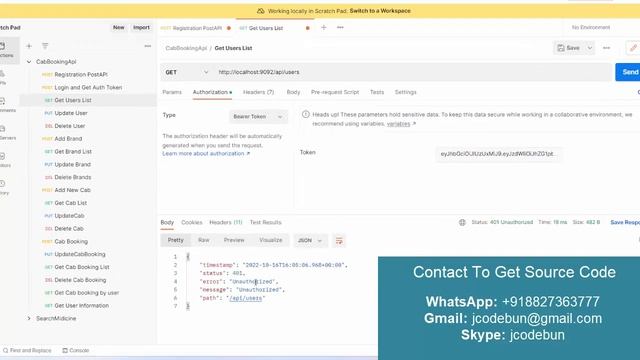This screenshot has height=360, width=640.
Task: Open History sidebar icon
Action: 4,187
